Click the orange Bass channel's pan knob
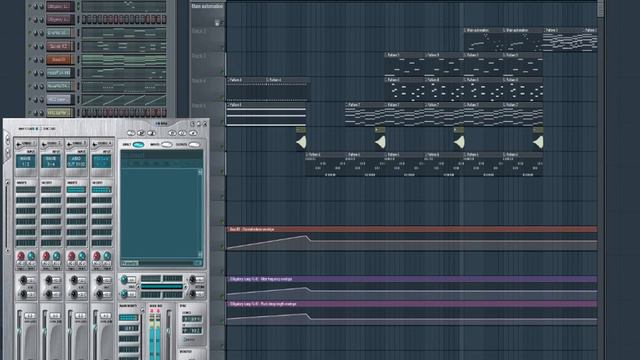This screenshot has width=640, height=360. [36, 60]
